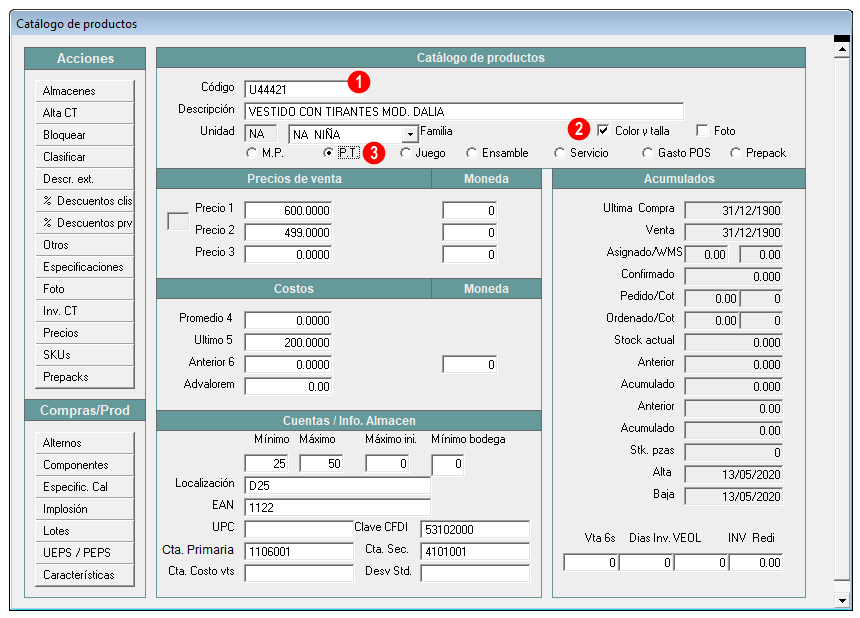Screen dimensions: 860x618
Task: Click the Moneda field for Precio 1
Action: click(469, 211)
